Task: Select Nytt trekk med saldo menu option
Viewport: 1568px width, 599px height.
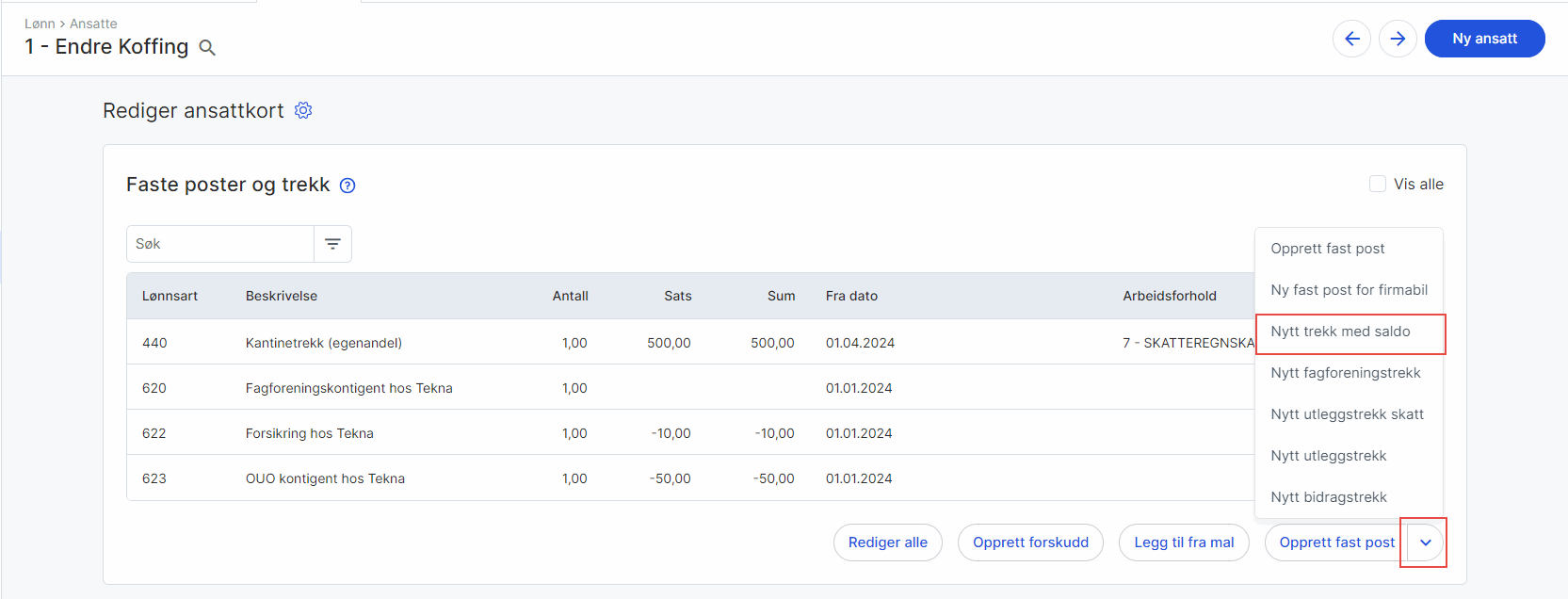Action: click(1340, 332)
